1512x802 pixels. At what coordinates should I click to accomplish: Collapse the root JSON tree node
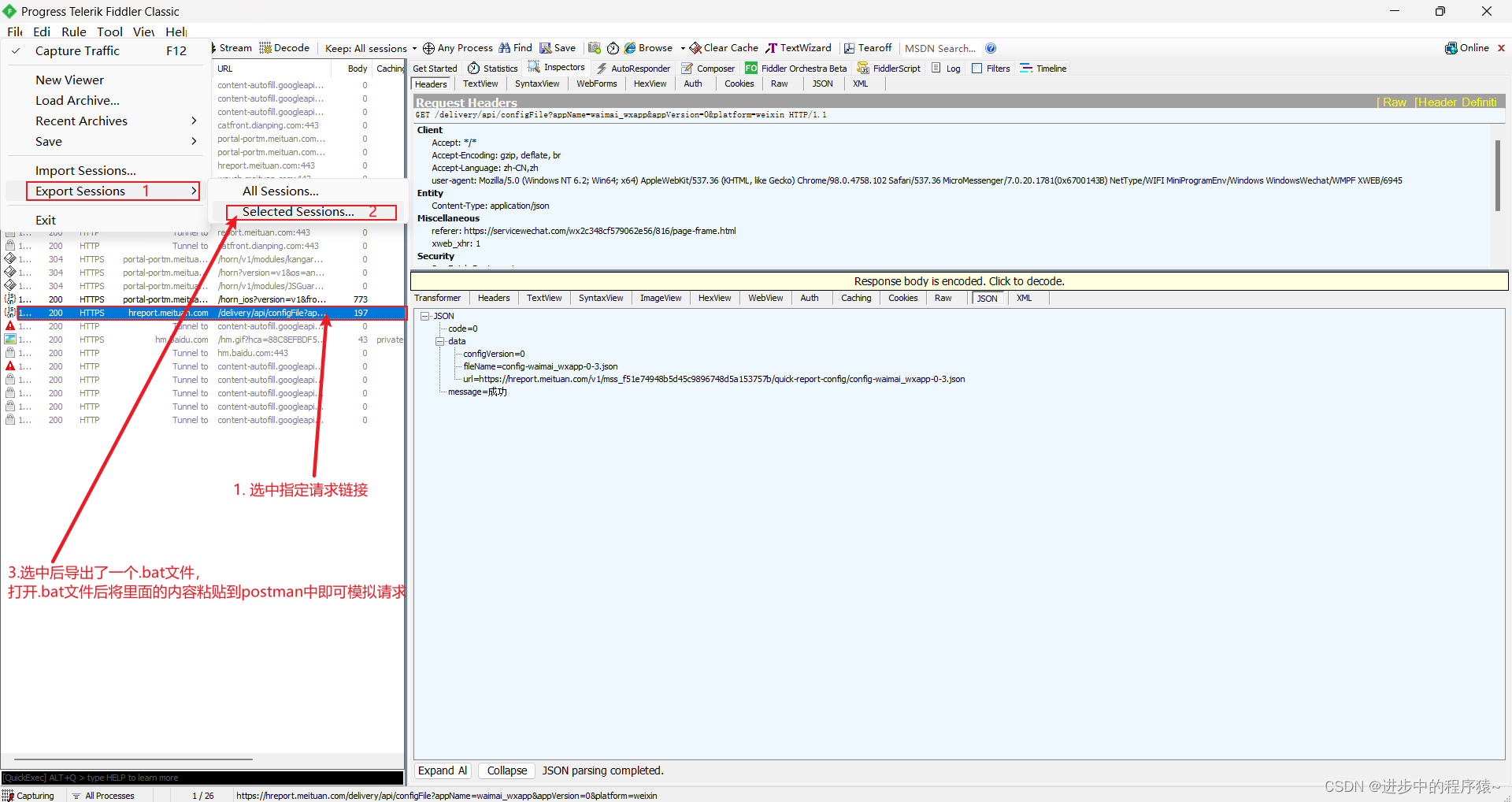pos(425,316)
